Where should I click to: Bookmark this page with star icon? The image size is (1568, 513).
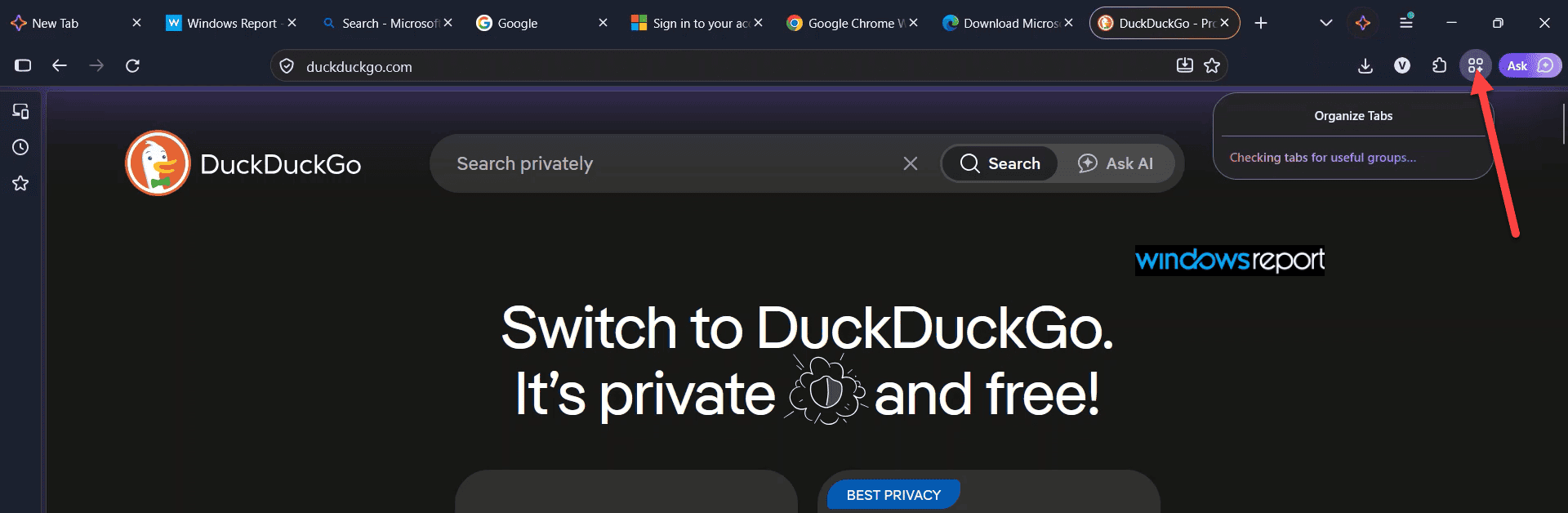[1212, 65]
